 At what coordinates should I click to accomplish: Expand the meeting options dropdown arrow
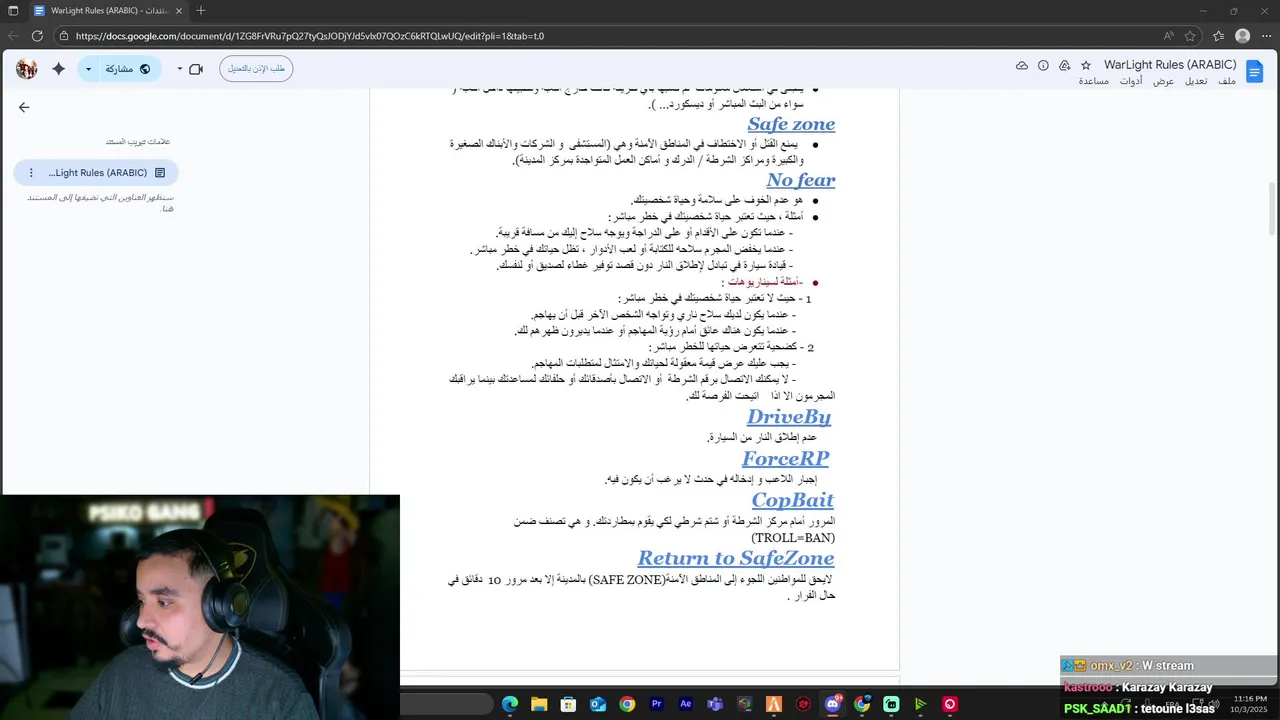click(x=180, y=69)
